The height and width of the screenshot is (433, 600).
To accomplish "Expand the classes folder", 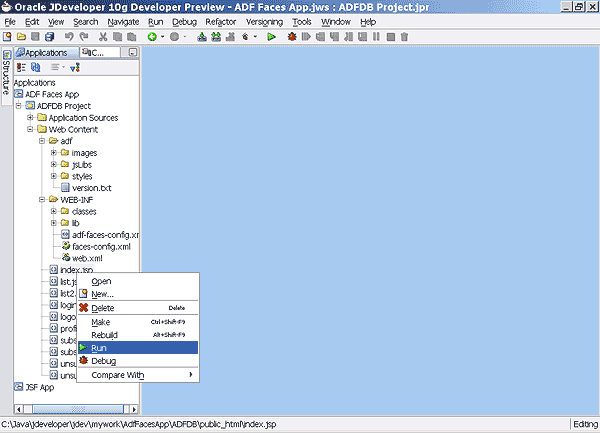I will point(54,211).
